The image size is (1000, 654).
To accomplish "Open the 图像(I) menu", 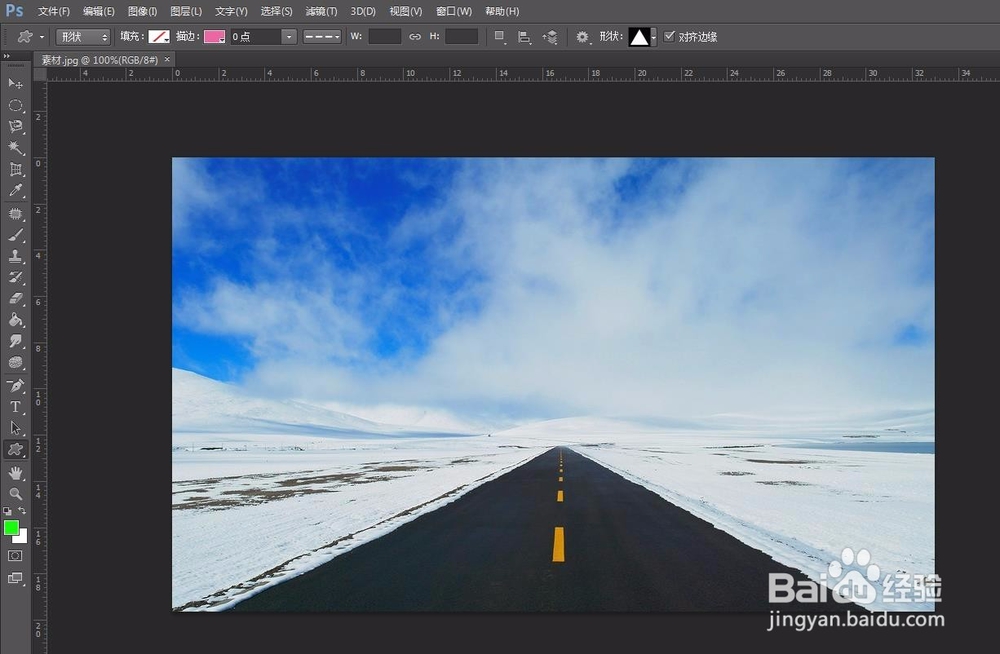I will (x=142, y=11).
